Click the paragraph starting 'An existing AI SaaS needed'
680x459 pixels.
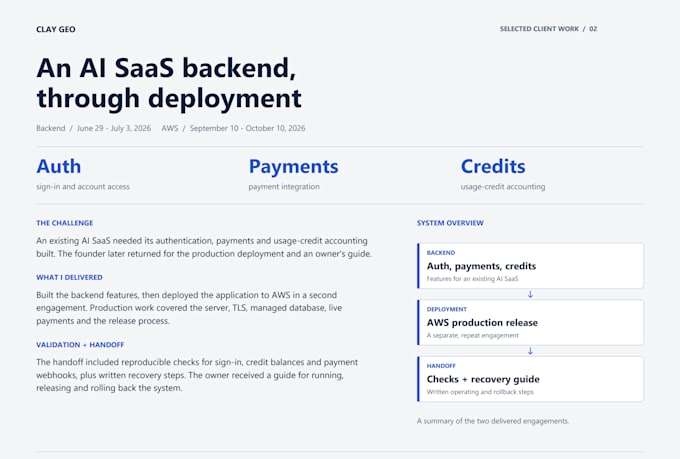204,247
